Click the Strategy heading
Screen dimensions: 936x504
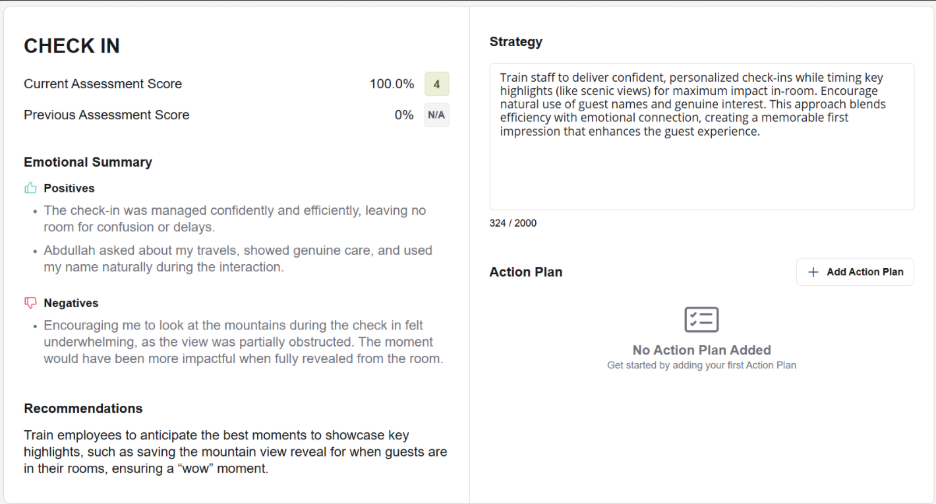pyautogui.click(x=516, y=42)
